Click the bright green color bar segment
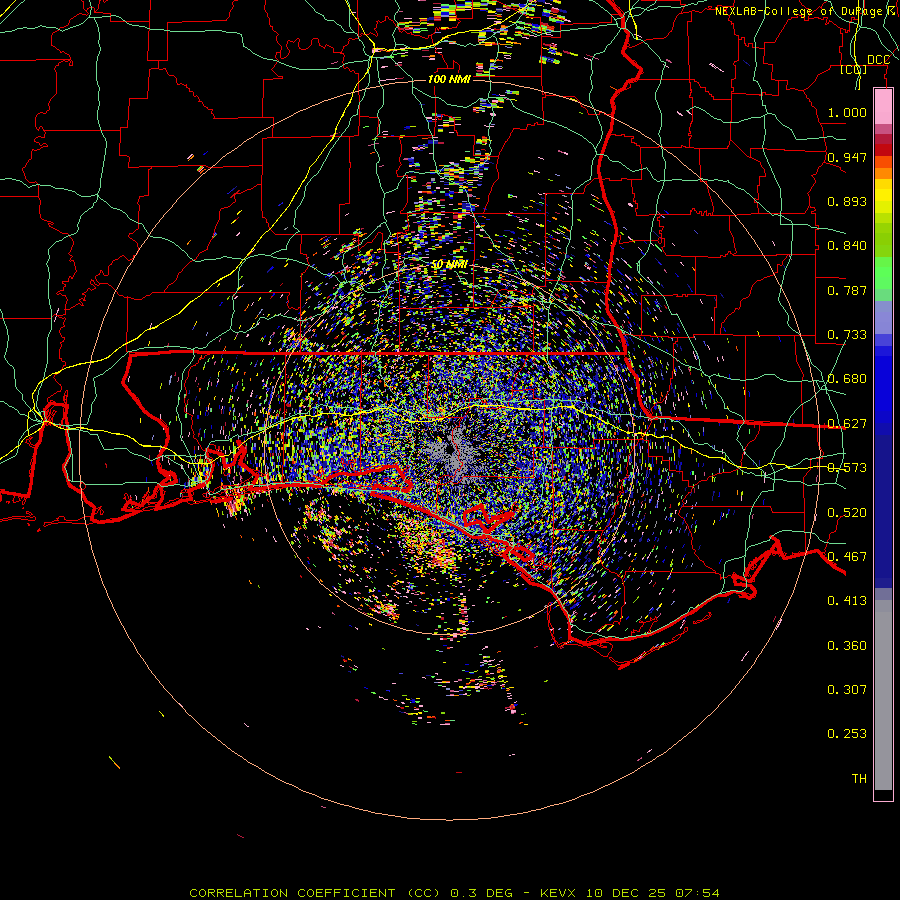Image resolution: width=900 pixels, height=900 pixels. [x=883, y=273]
